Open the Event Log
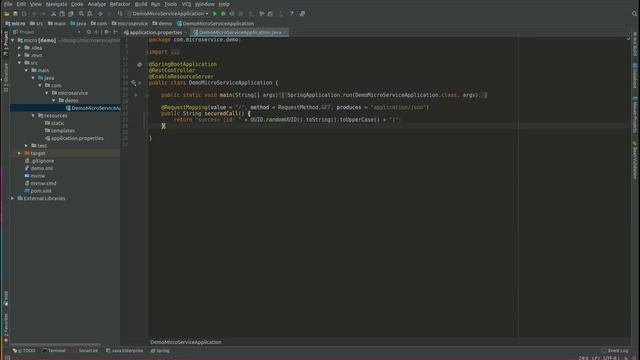 click(615, 351)
